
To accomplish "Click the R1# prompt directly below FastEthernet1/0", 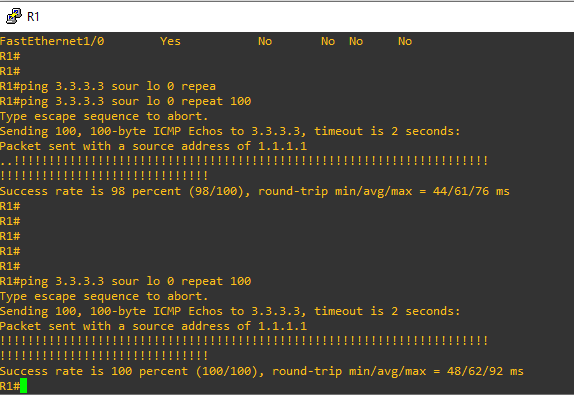I will [x=10, y=56].
